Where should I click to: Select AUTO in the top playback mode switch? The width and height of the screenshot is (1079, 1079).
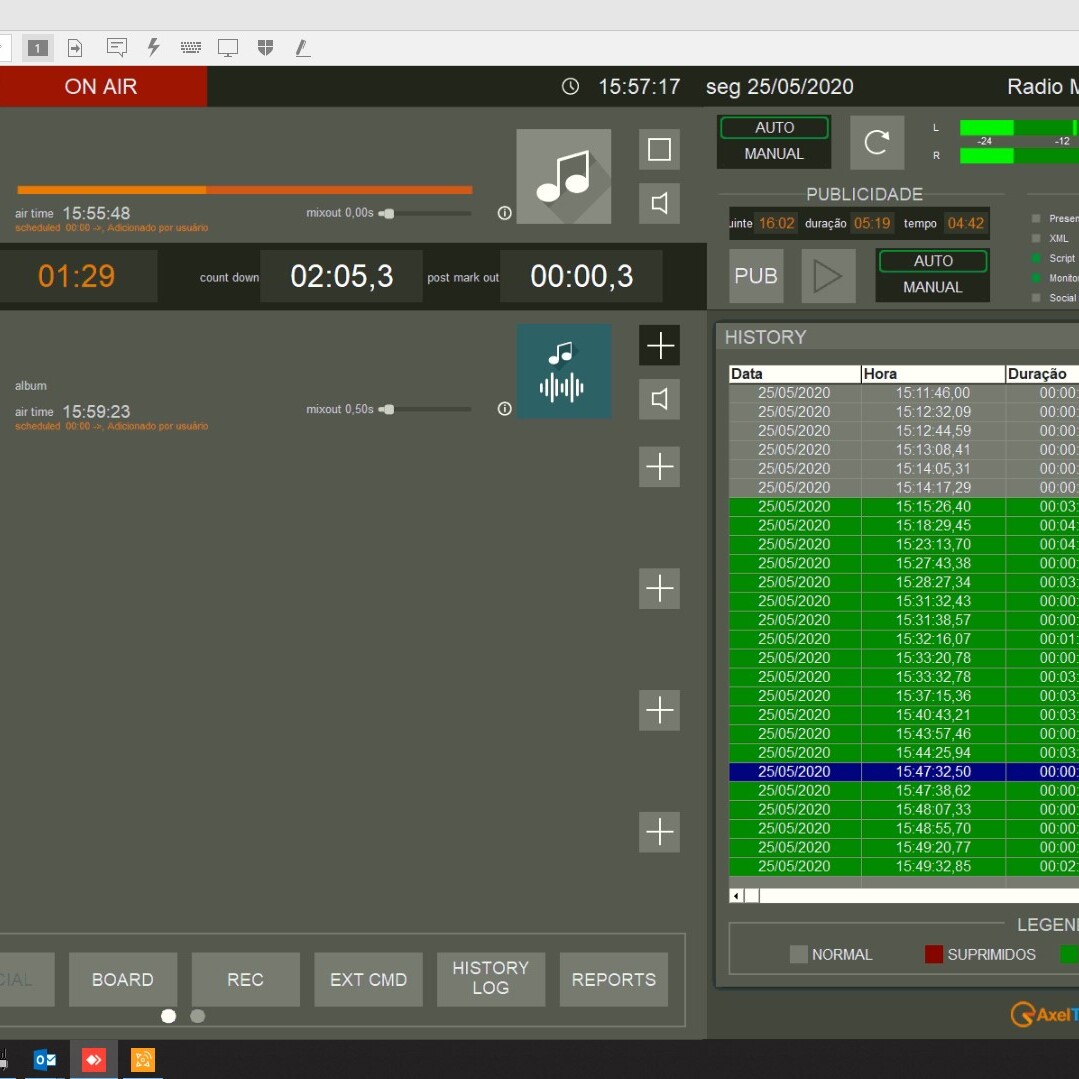point(774,128)
